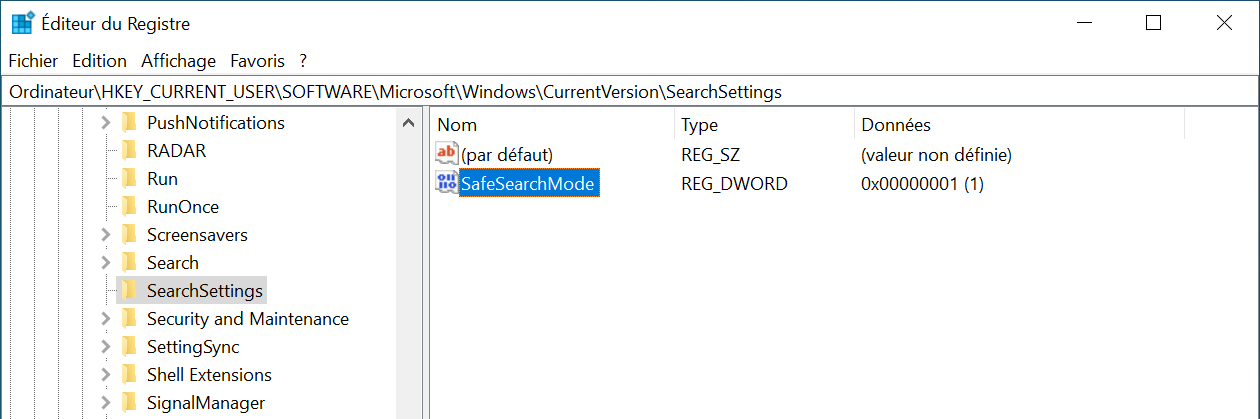This screenshot has height=419, width=1260.
Task: Click the SafeSearchMode DWORD value icon
Action: 447,183
